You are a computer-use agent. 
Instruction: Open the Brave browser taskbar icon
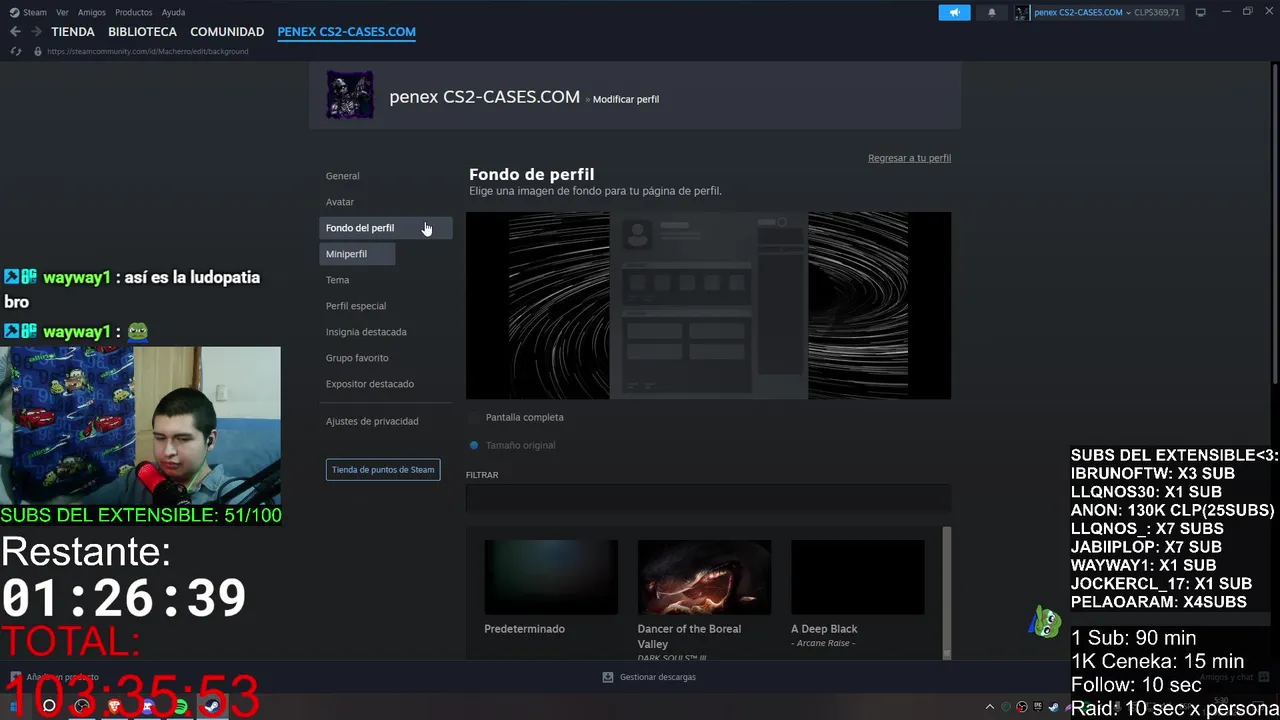coord(114,706)
